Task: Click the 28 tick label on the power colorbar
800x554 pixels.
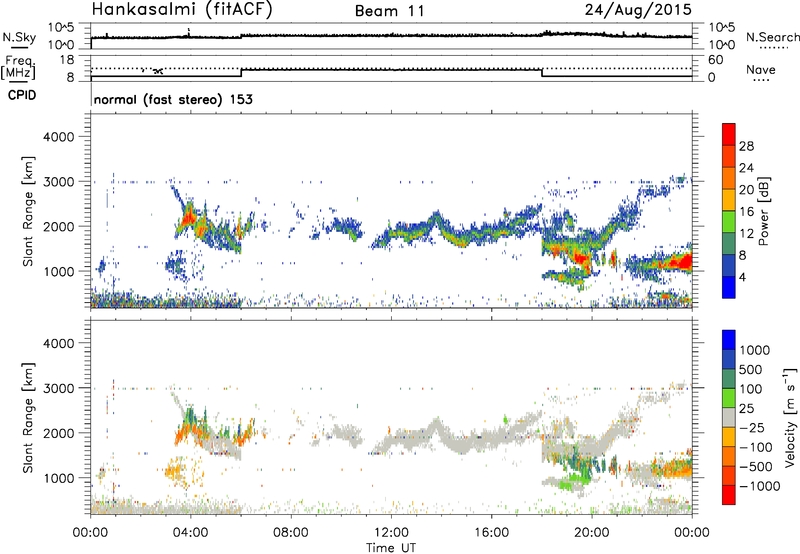Action: pos(746,146)
